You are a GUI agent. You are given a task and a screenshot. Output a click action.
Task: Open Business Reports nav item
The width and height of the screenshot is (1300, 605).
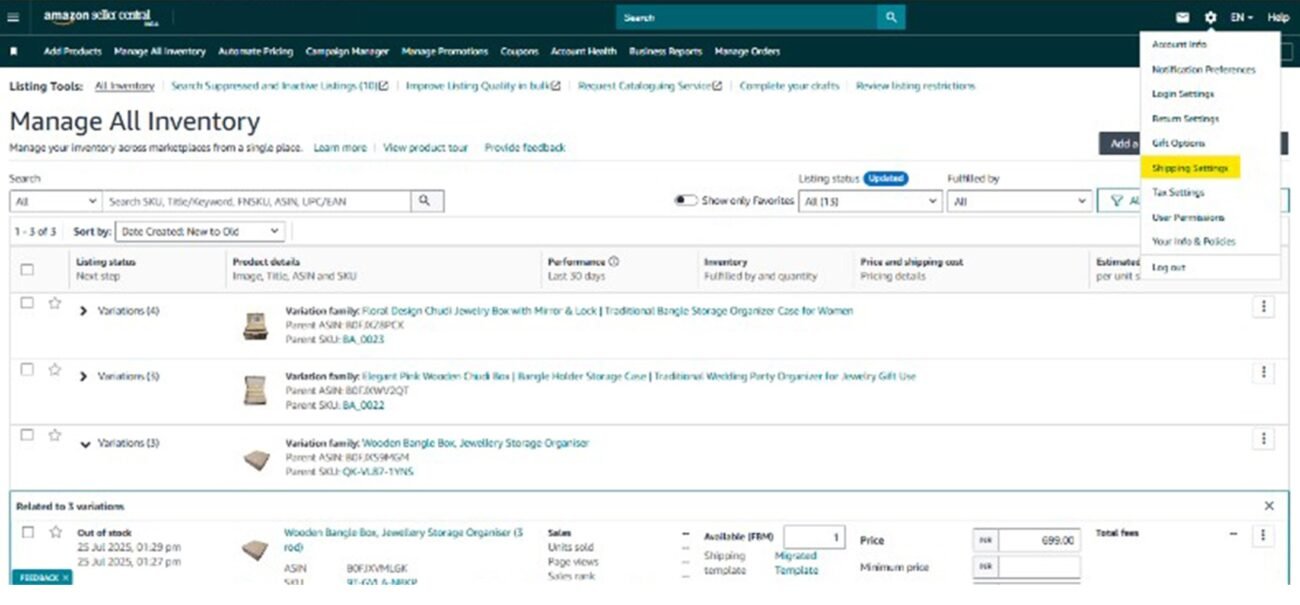coord(665,51)
